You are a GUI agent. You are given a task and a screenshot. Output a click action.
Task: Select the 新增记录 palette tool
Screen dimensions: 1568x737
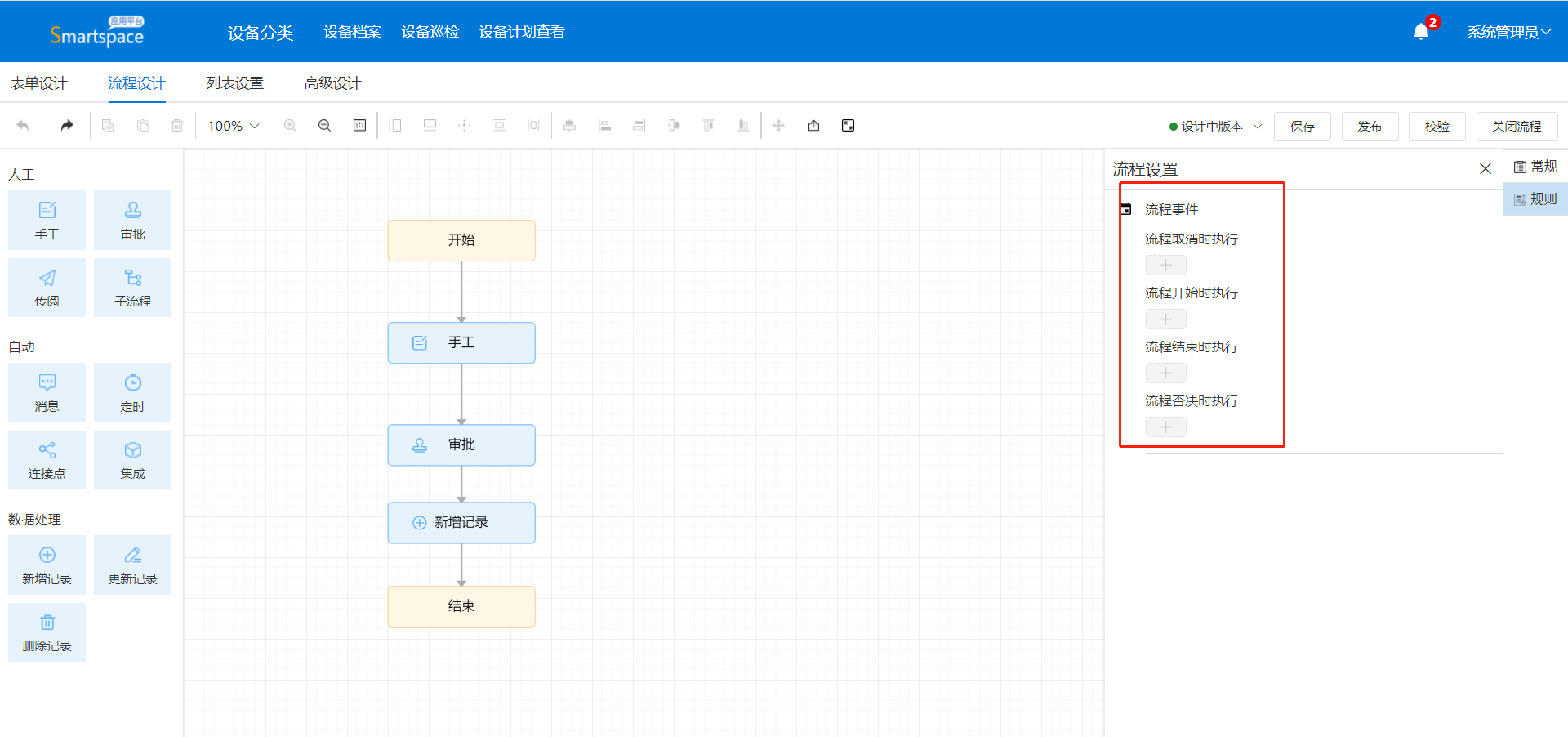[47, 565]
